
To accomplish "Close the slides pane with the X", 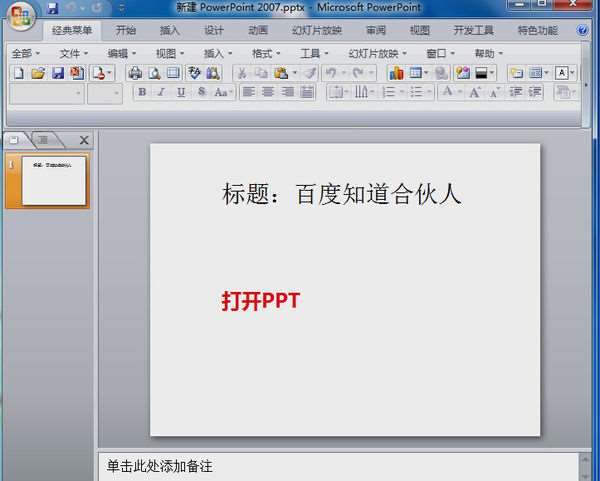I will (x=84, y=140).
